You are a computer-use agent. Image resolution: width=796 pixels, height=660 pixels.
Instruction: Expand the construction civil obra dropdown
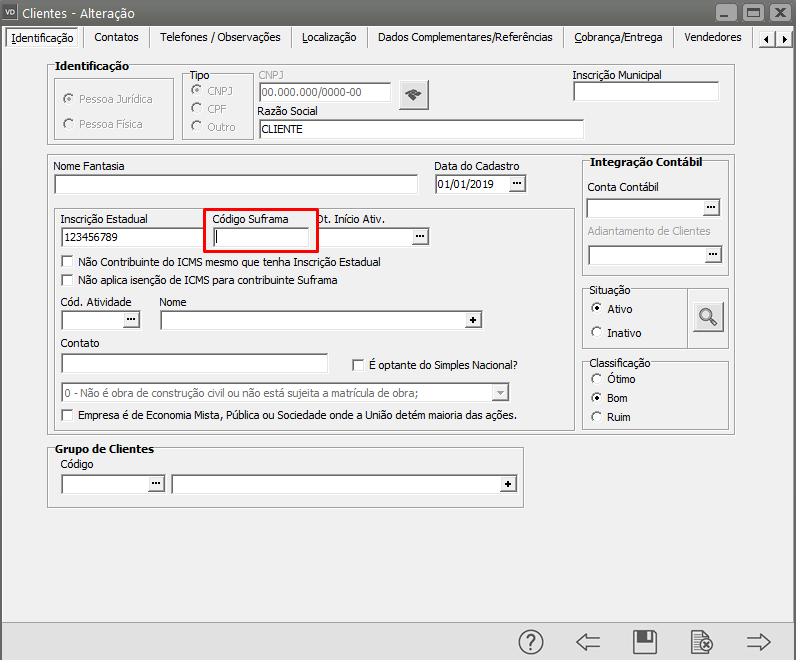click(502, 392)
